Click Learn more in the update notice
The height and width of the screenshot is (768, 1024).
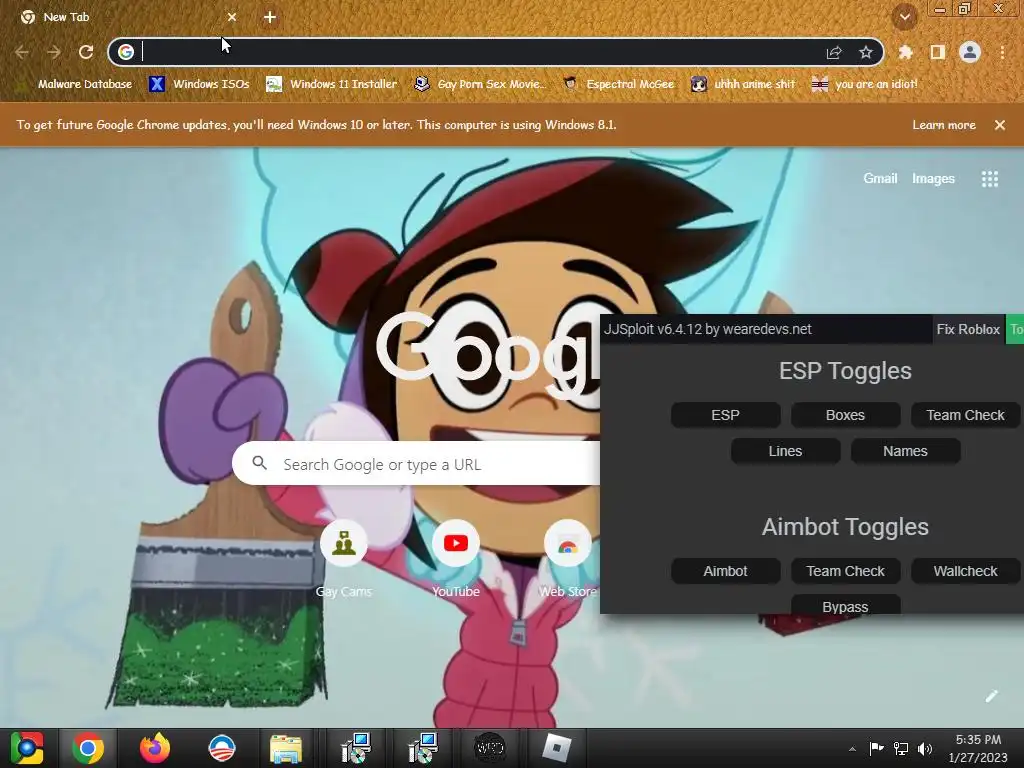click(944, 125)
